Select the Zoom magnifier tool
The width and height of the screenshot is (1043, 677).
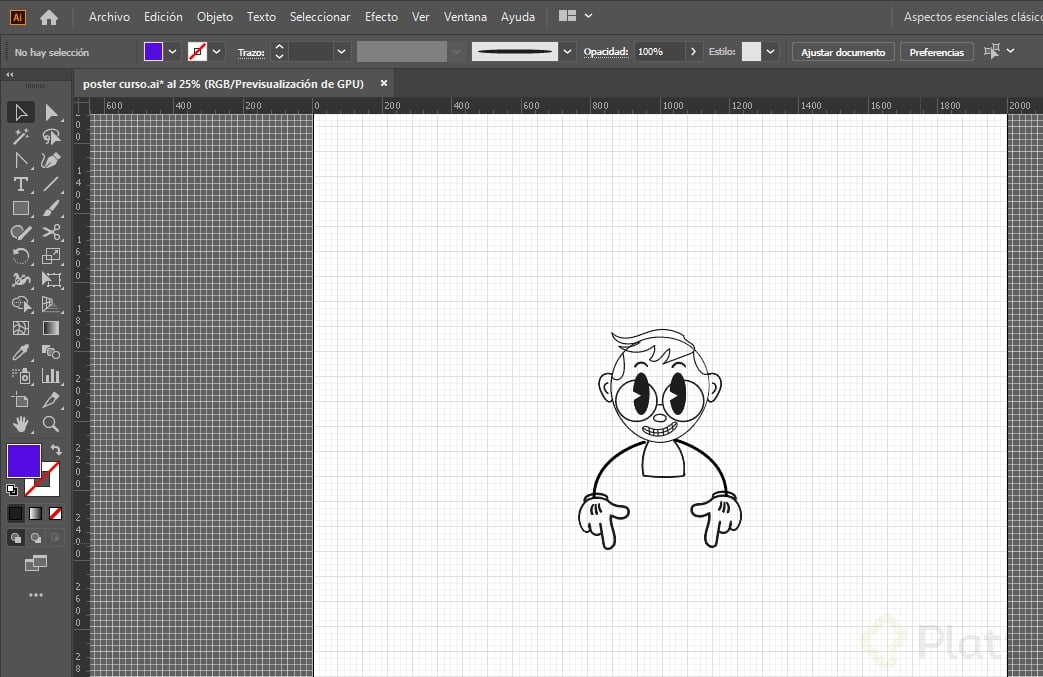(x=52, y=424)
